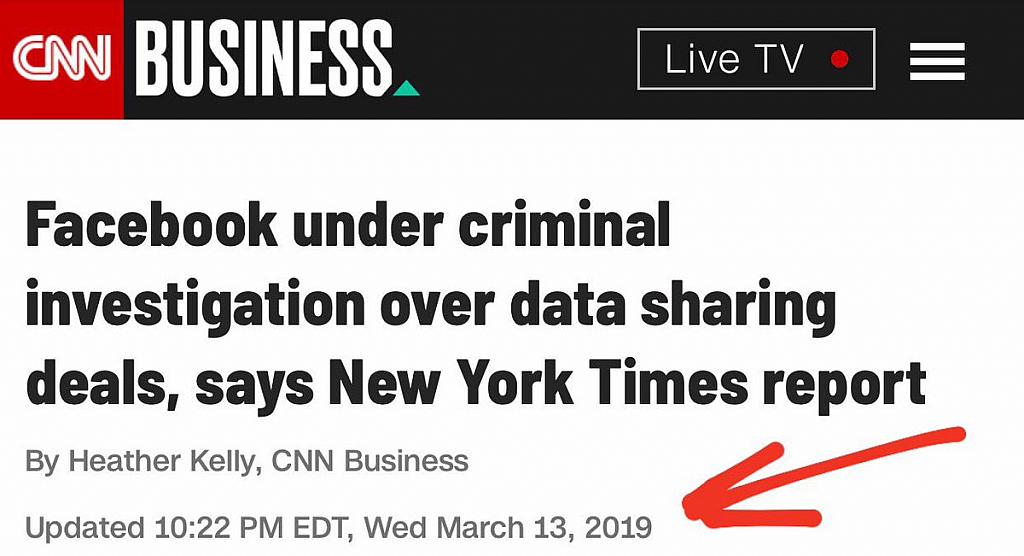Viewport: 1024px width, 556px height.
Task: Click the "Live TV" text label
Action: (x=734, y=60)
